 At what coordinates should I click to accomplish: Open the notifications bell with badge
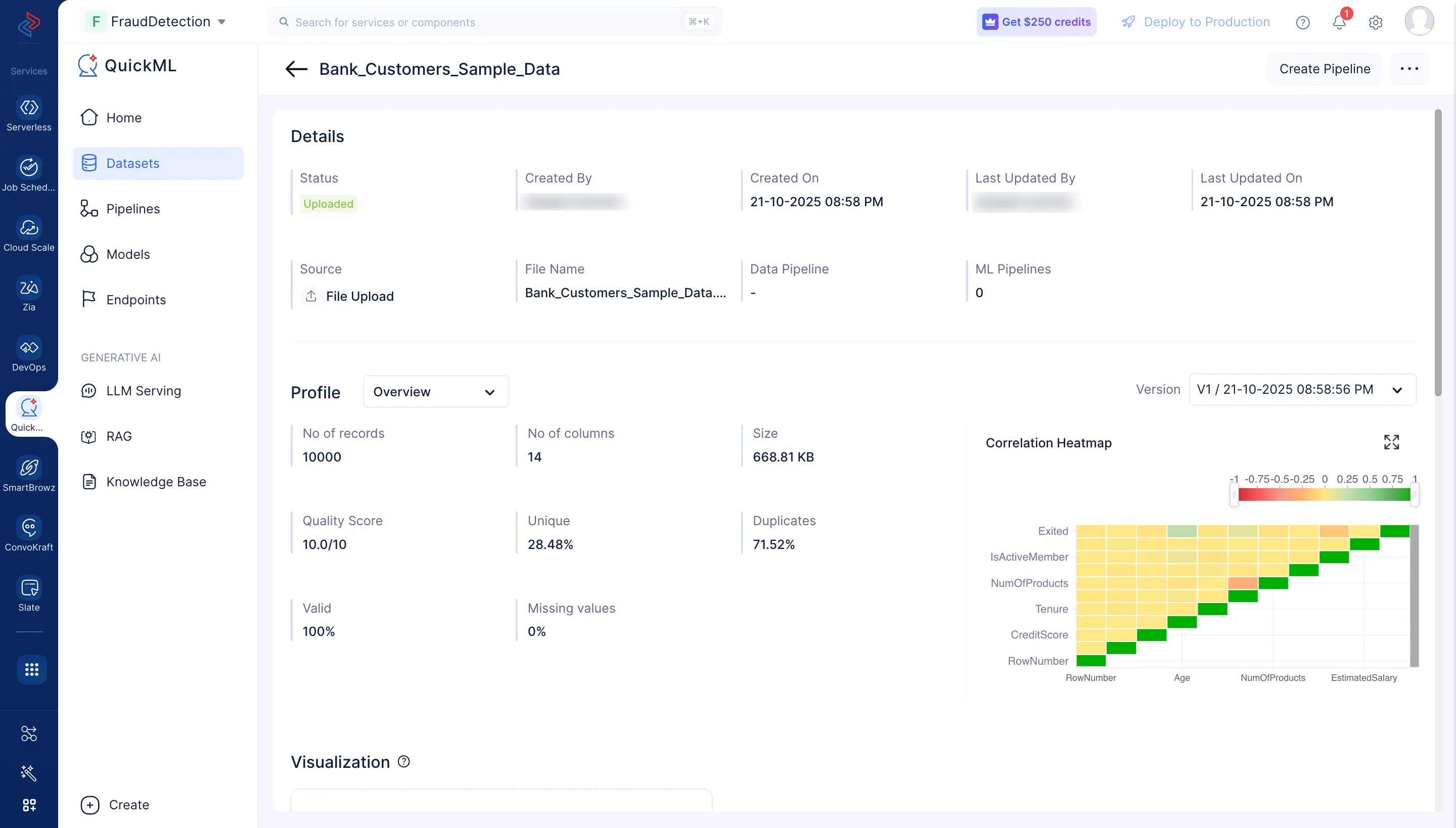tap(1339, 22)
